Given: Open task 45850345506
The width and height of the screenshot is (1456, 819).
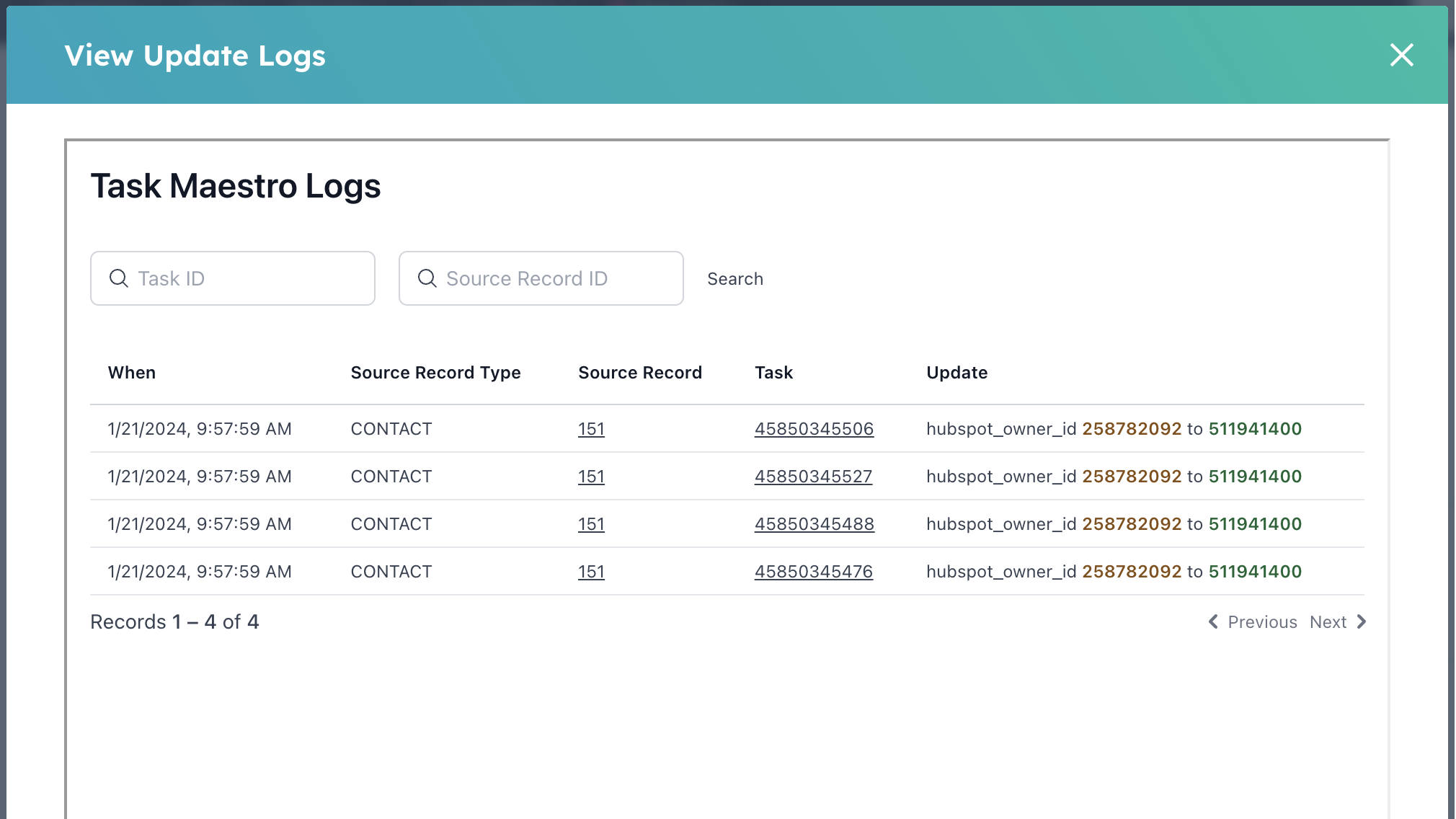Looking at the screenshot, I should (x=813, y=428).
